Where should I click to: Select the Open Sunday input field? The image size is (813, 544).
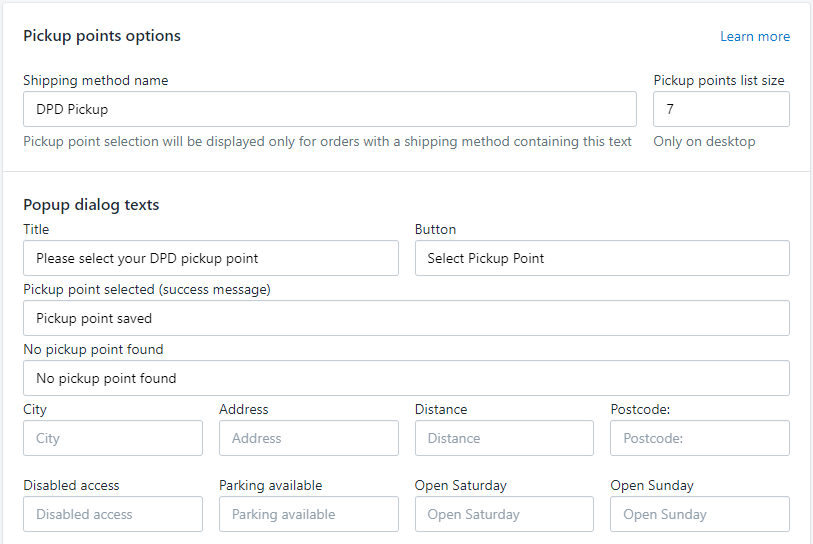(700, 514)
